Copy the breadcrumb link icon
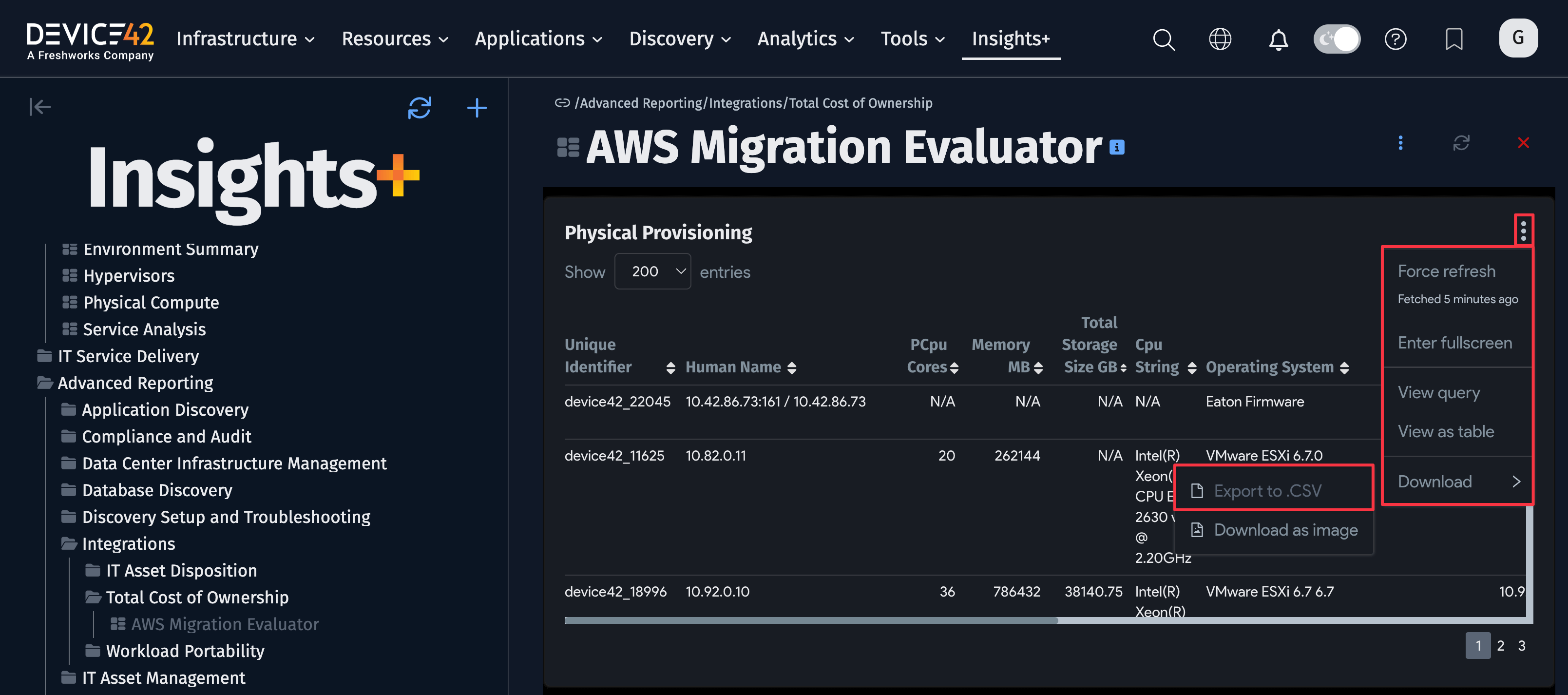 coord(562,103)
